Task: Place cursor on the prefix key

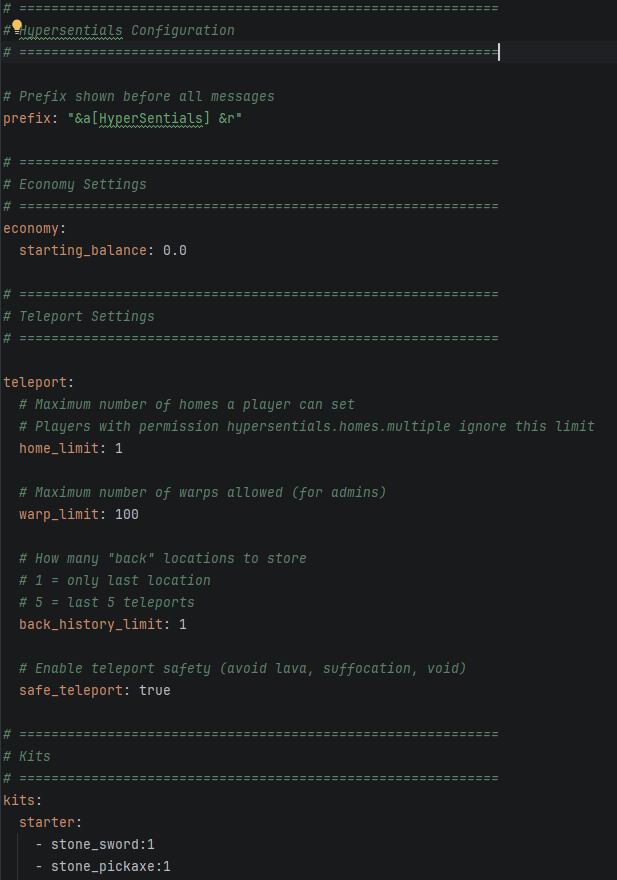Action: 27,118
